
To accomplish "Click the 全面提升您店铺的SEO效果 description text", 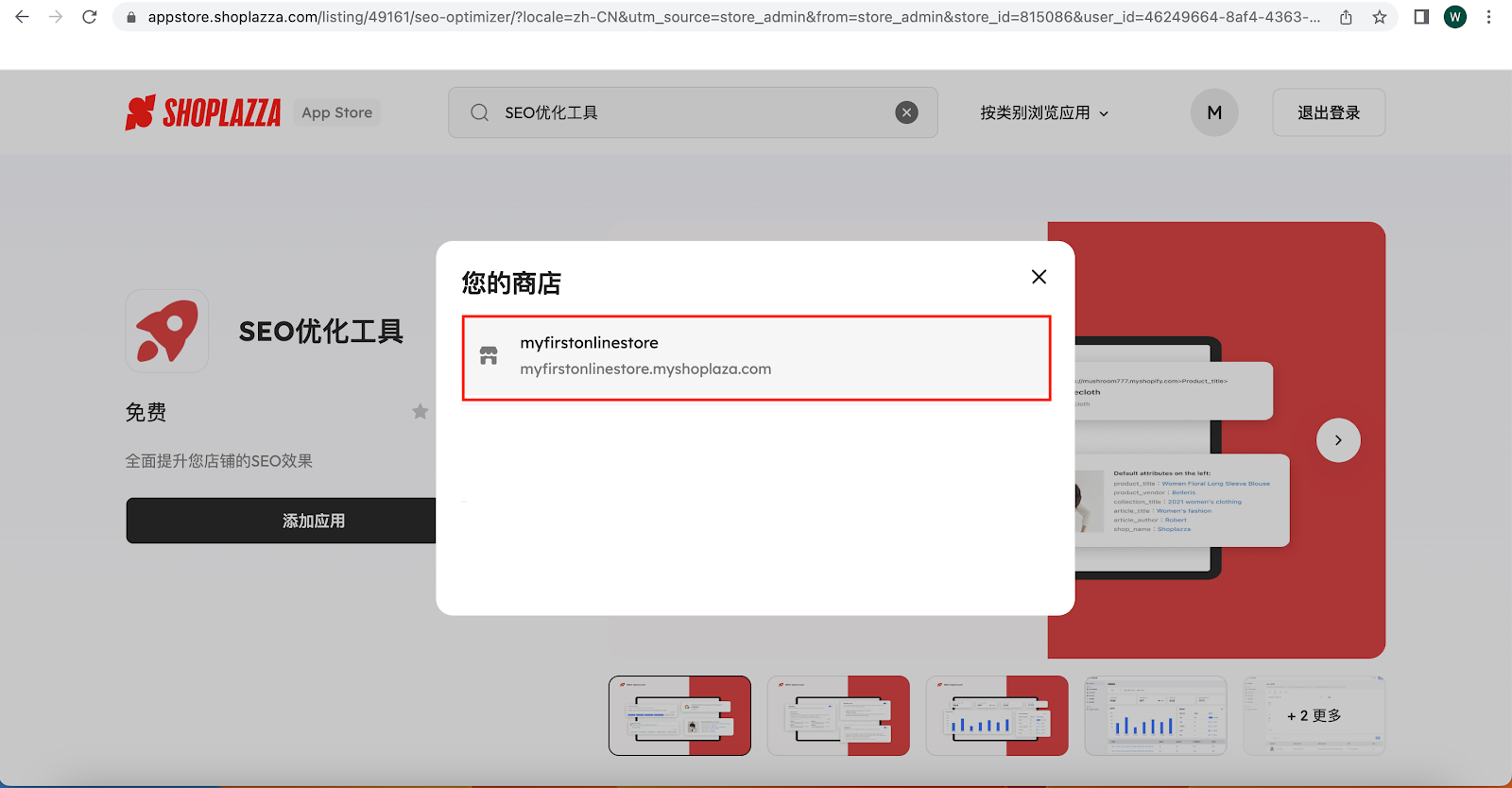I will tap(219, 461).
